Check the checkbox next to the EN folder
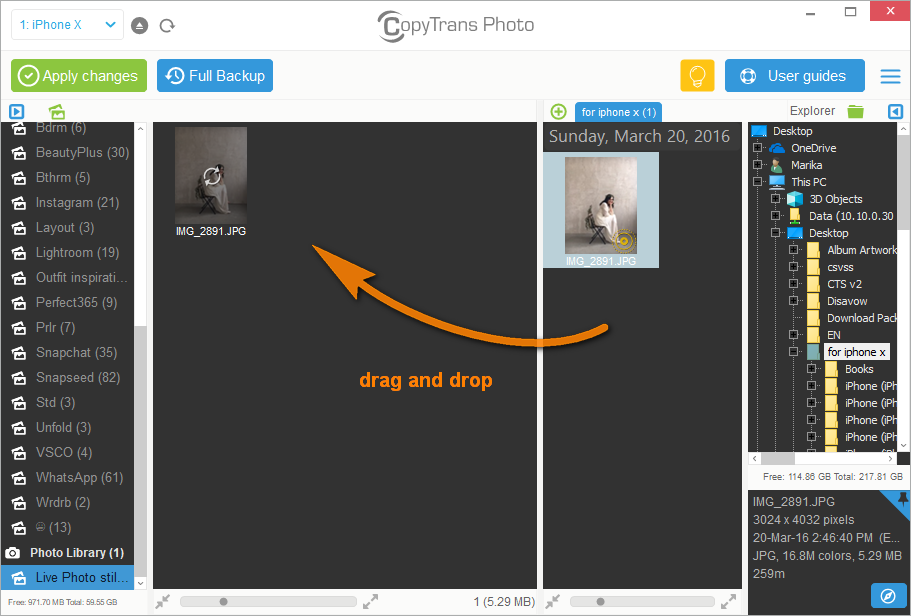Viewport: 911px width, 616px height. tap(793, 335)
